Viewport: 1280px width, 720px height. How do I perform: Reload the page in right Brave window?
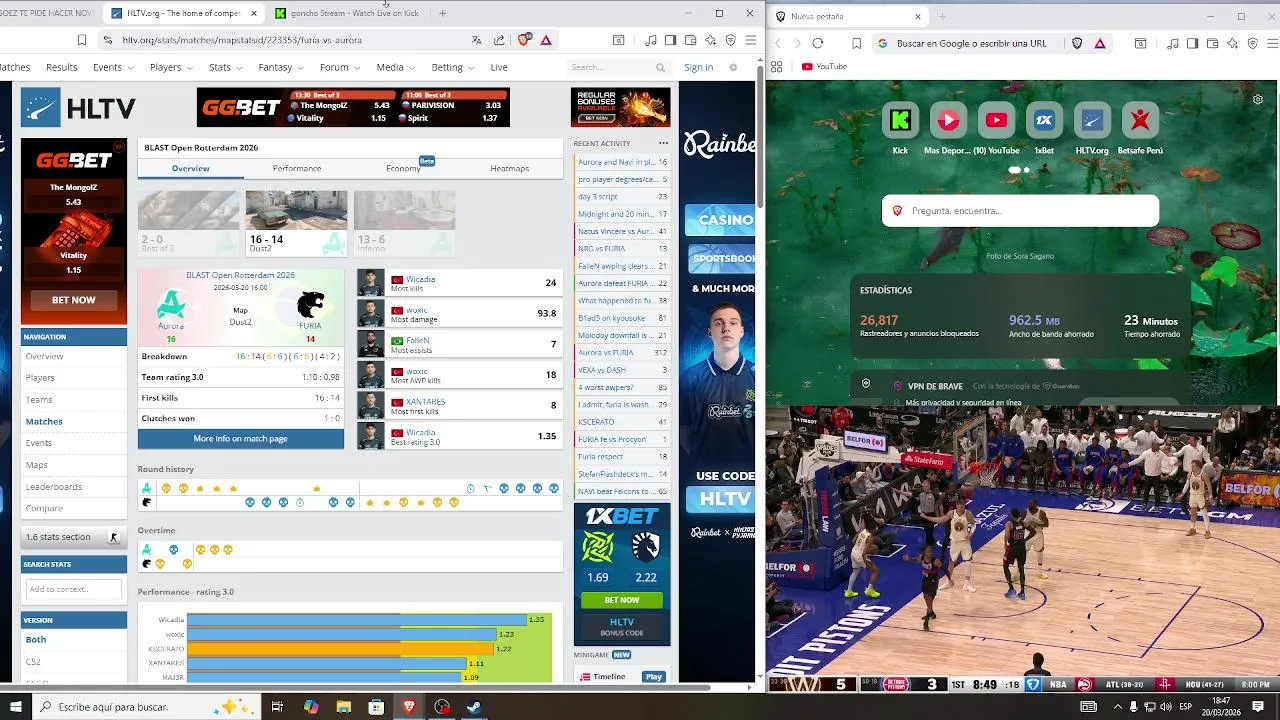pos(818,43)
